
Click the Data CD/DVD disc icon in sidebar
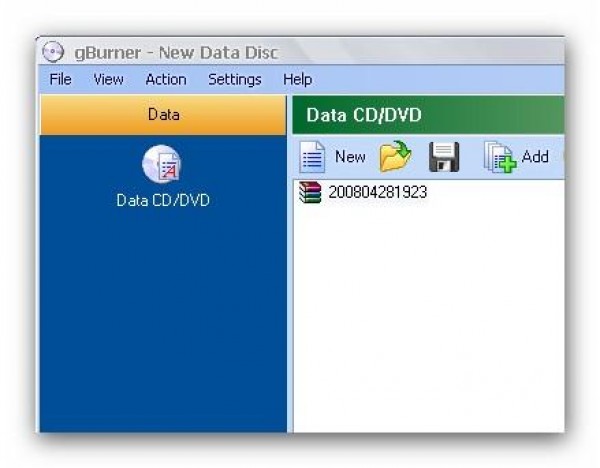(161, 165)
